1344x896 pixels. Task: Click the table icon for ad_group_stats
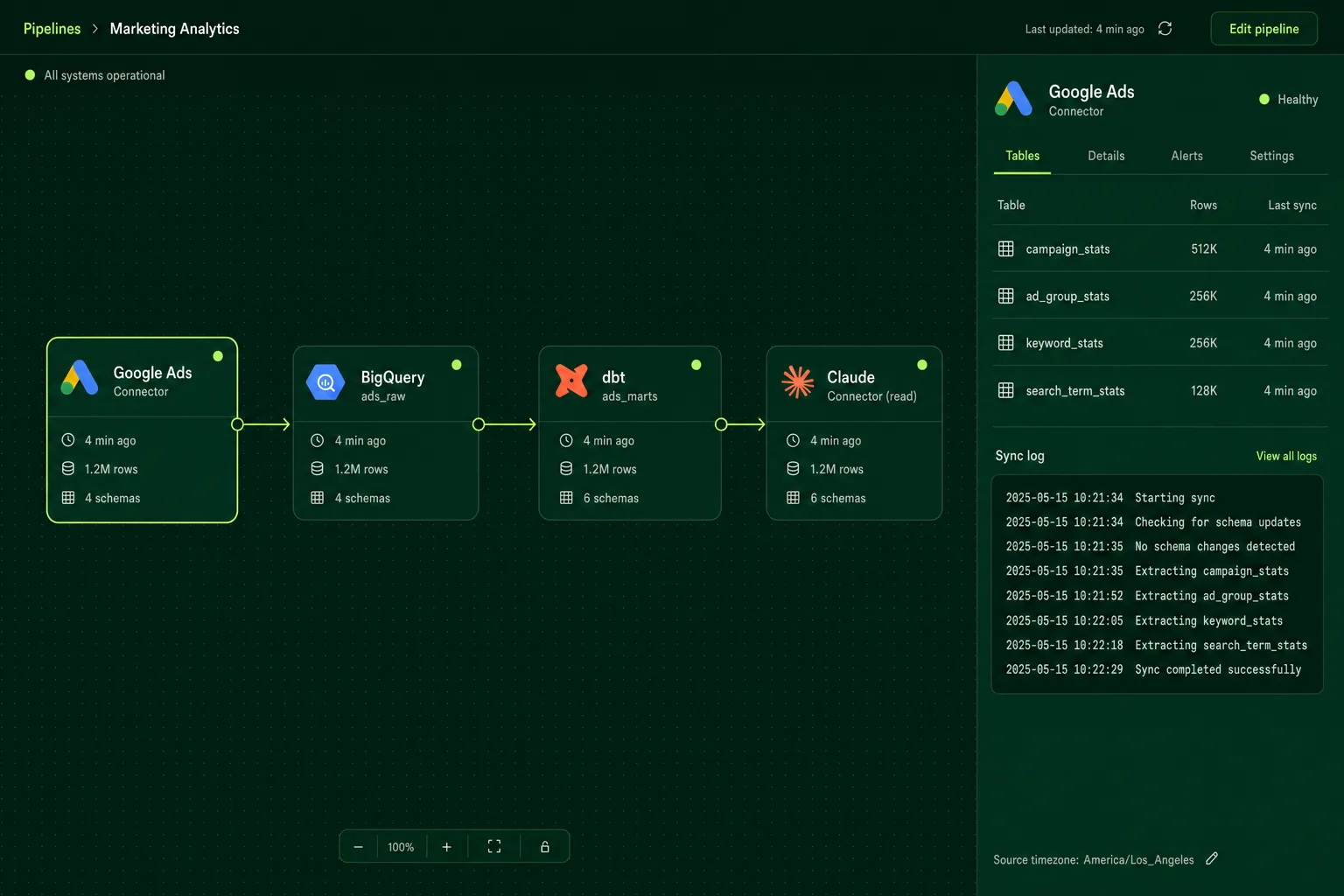click(x=1006, y=296)
